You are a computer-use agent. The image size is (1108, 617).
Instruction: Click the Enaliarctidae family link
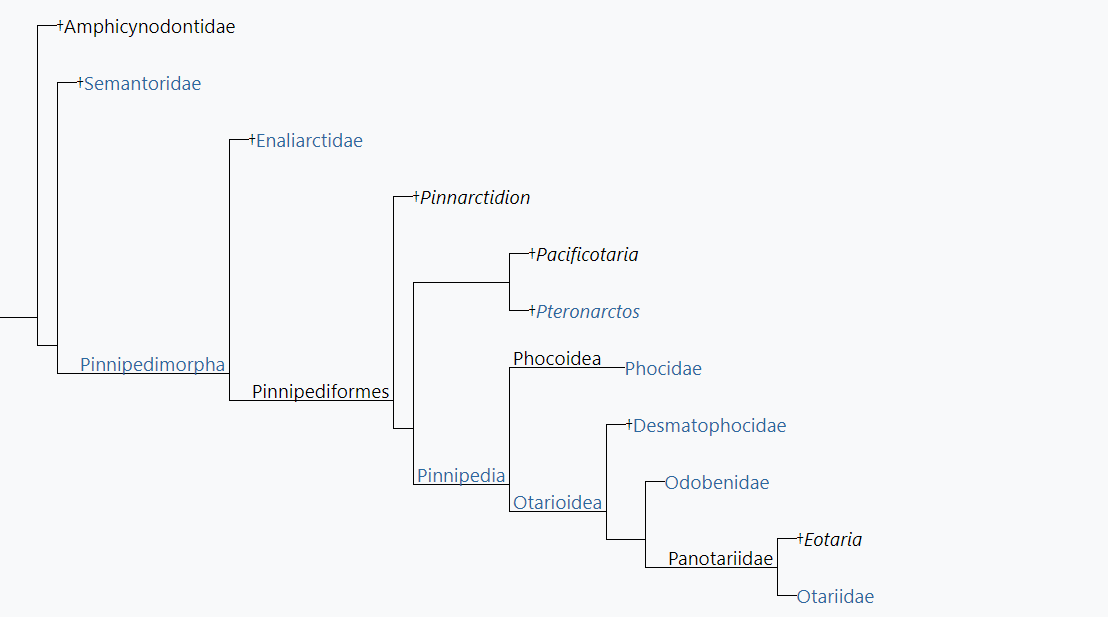pos(309,141)
